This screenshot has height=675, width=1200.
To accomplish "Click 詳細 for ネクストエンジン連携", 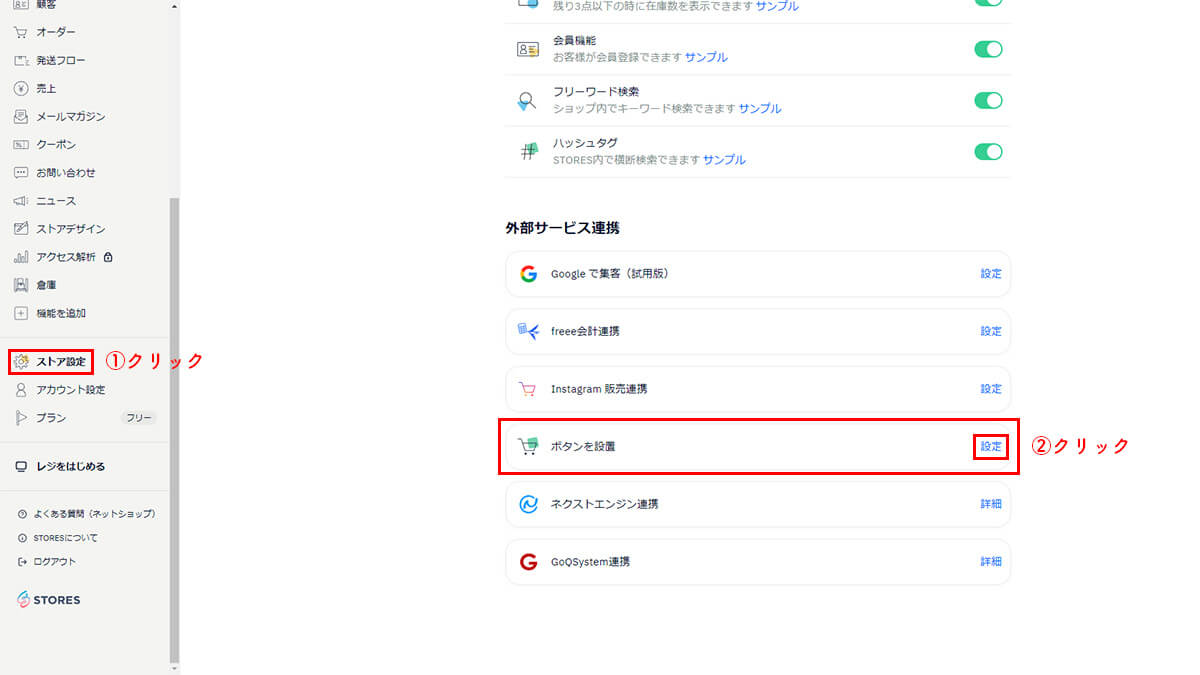I will tap(991, 504).
